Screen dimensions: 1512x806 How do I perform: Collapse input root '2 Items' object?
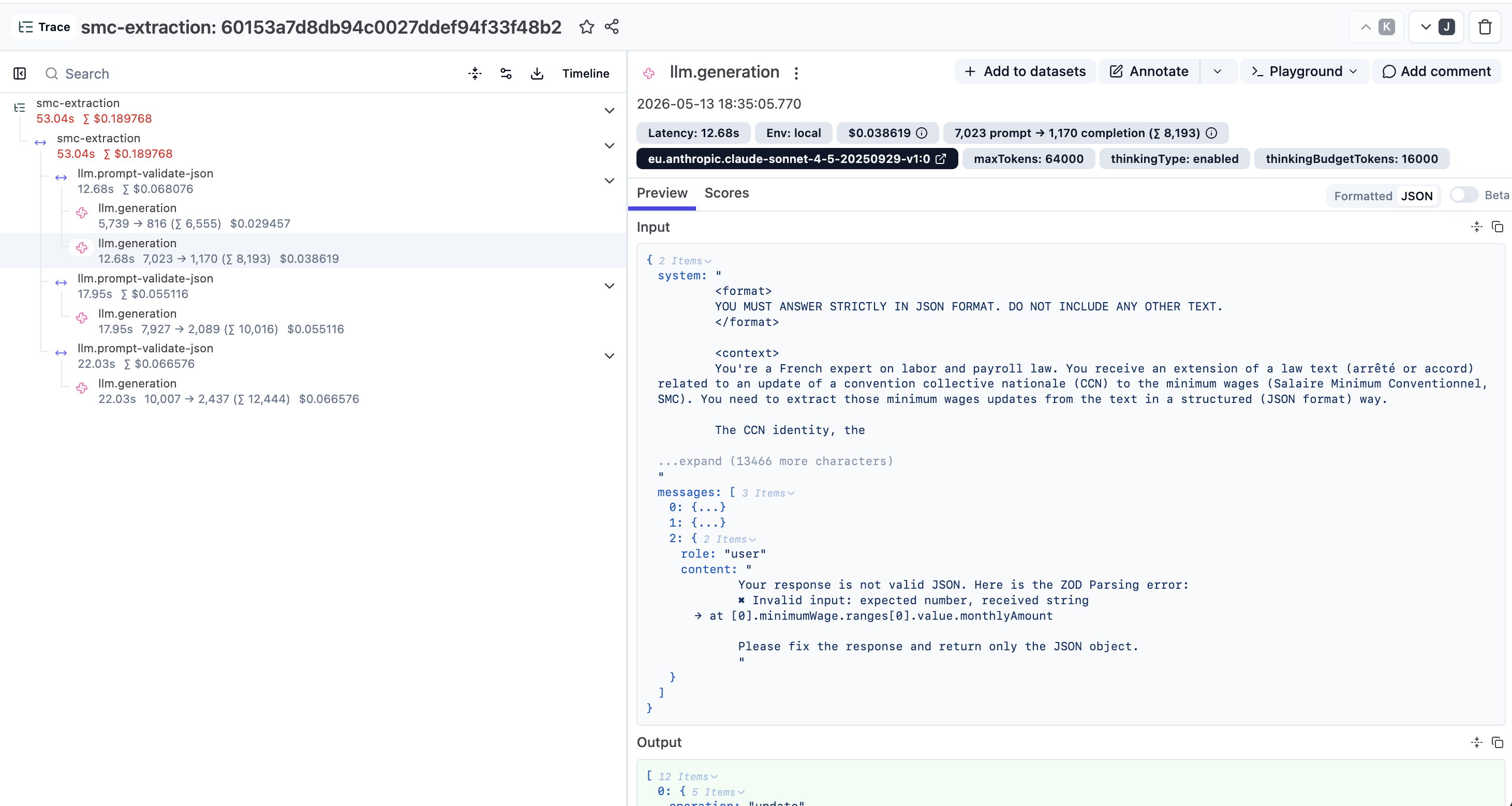[x=685, y=261]
